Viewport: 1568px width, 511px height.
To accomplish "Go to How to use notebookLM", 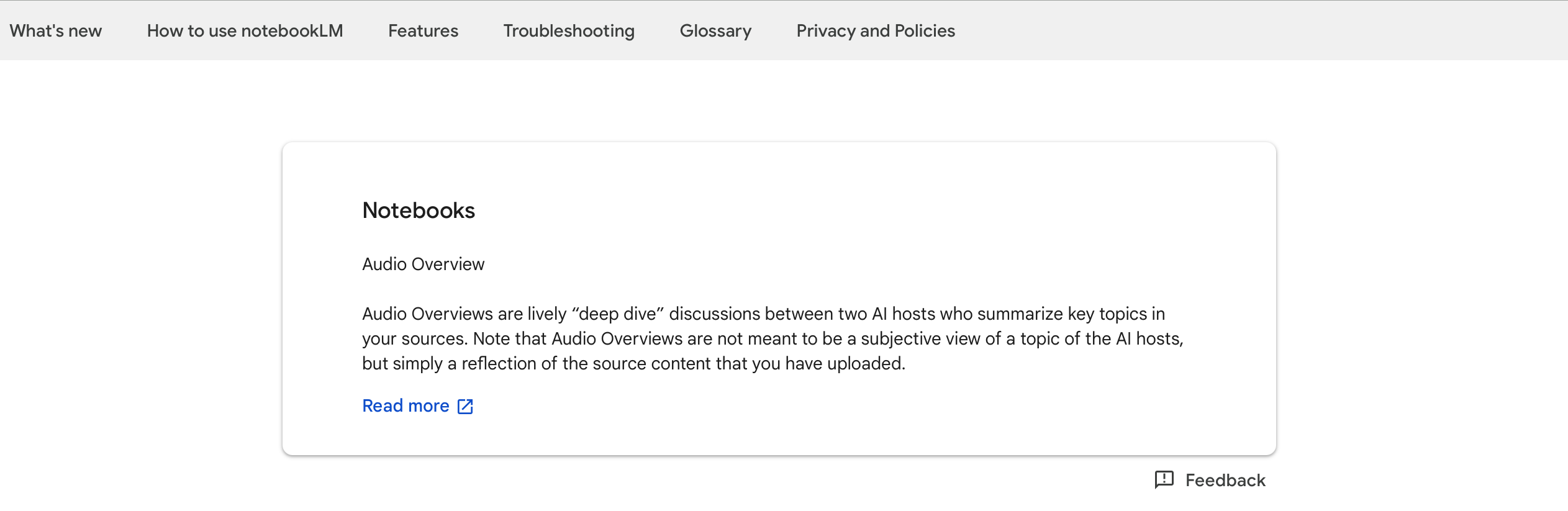I will tap(245, 31).
